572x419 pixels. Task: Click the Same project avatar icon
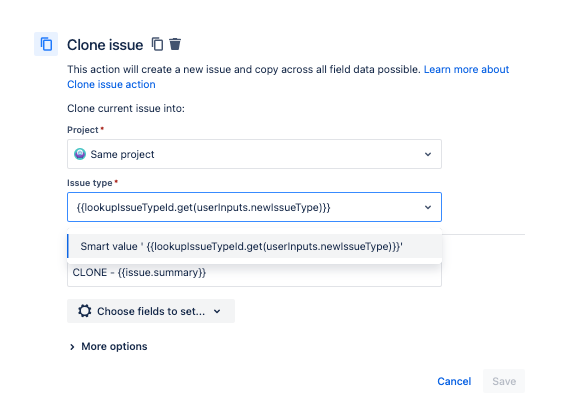click(80, 154)
